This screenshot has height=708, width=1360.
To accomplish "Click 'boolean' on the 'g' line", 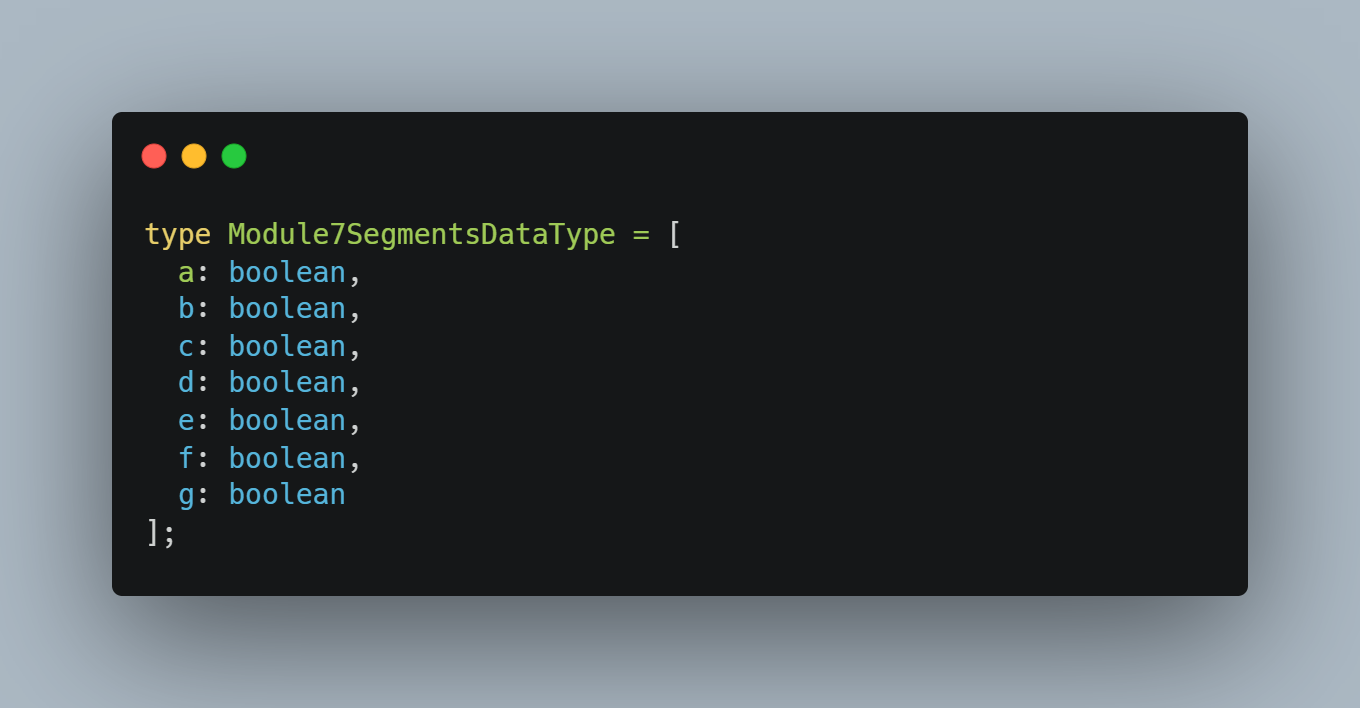I will 287,495.
